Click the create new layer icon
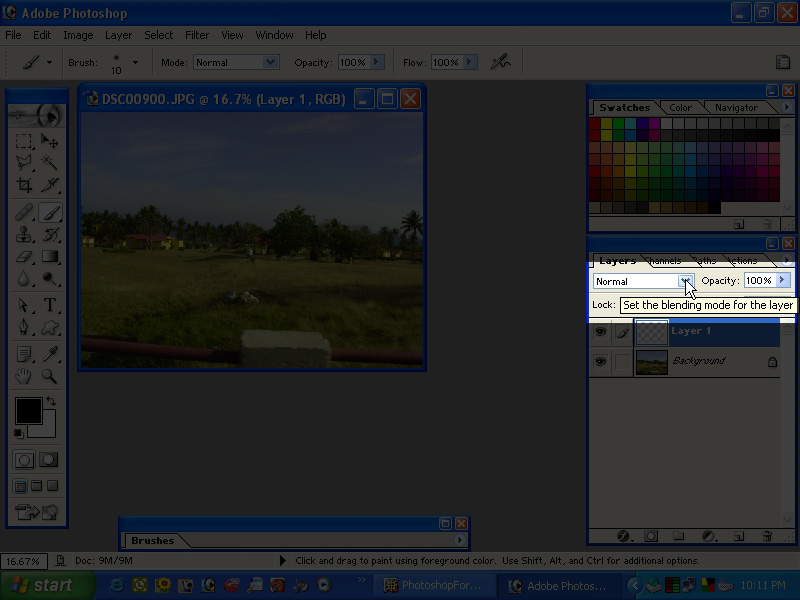This screenshot has height=600, width=800. (x=737, y=535)
